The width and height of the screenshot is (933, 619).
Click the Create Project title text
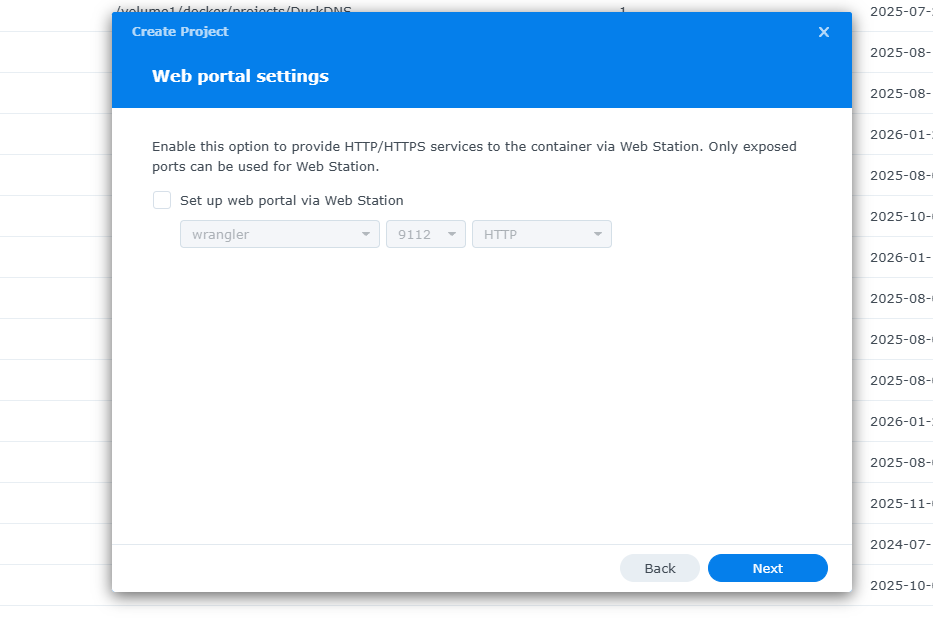click(x=180, y=32)
